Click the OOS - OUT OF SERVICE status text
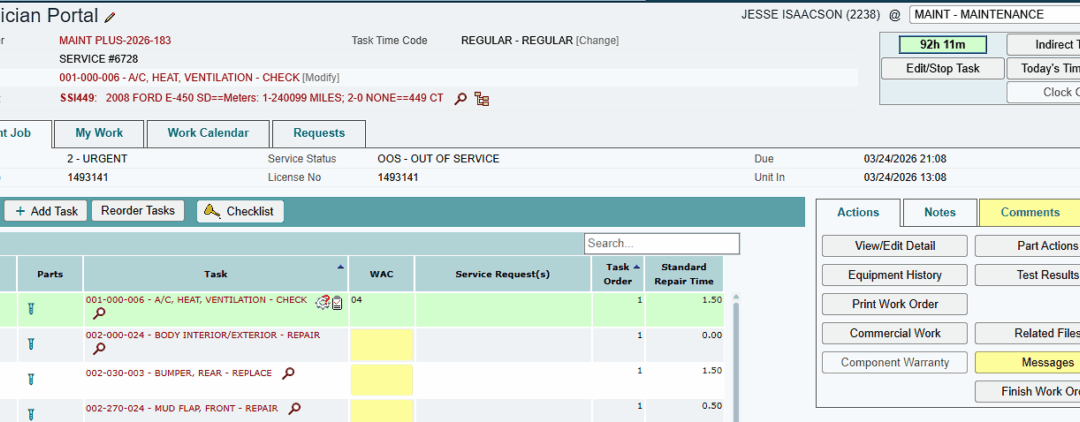This screenshot has height=422, width=1080. tap(438, 159)
